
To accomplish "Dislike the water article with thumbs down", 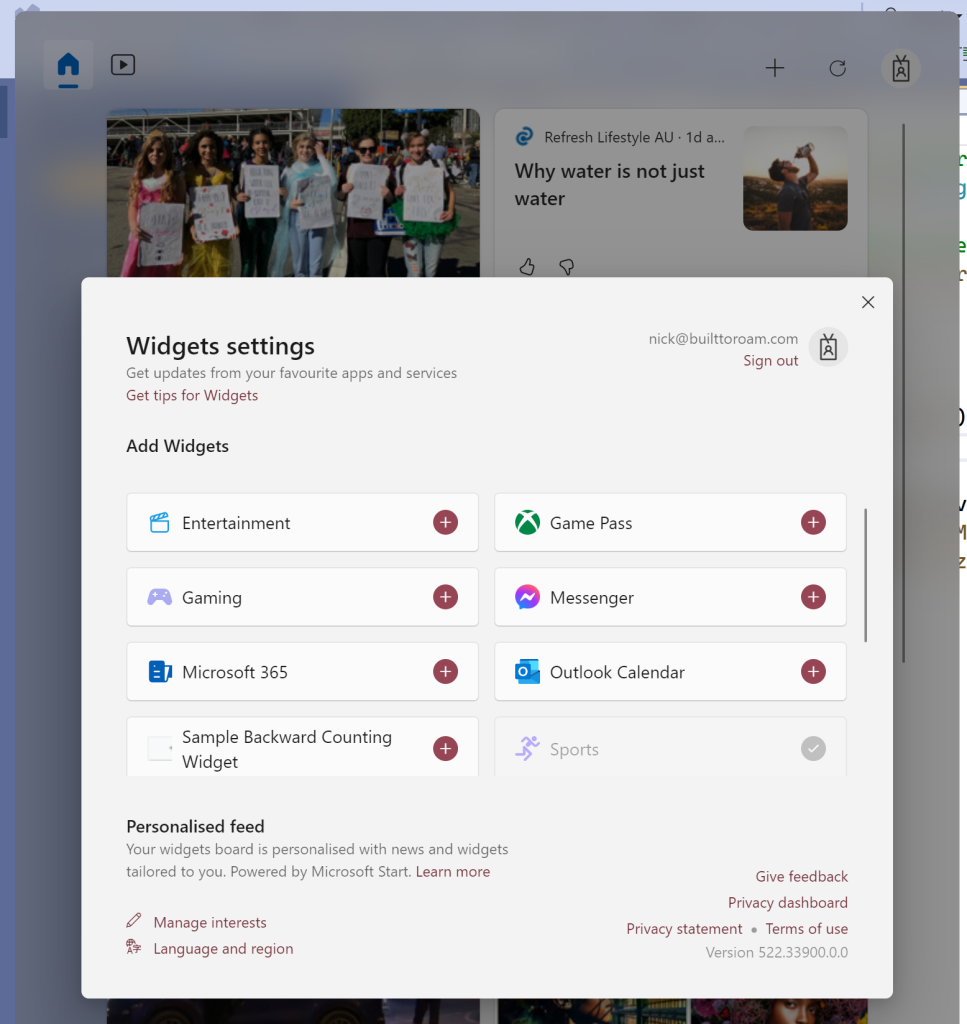I will pos(566,267).
